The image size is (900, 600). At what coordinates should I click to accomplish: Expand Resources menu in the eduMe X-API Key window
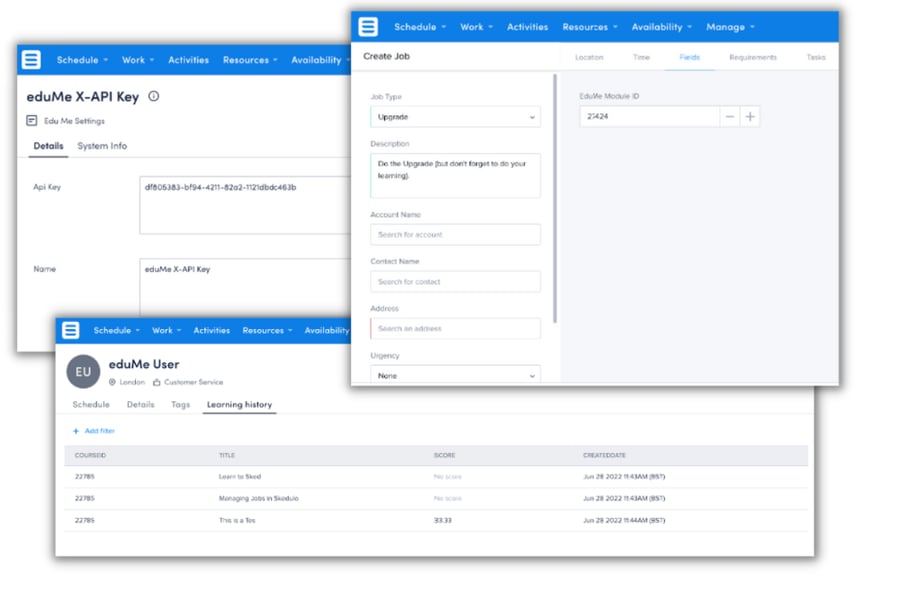(x=250, y=60)
